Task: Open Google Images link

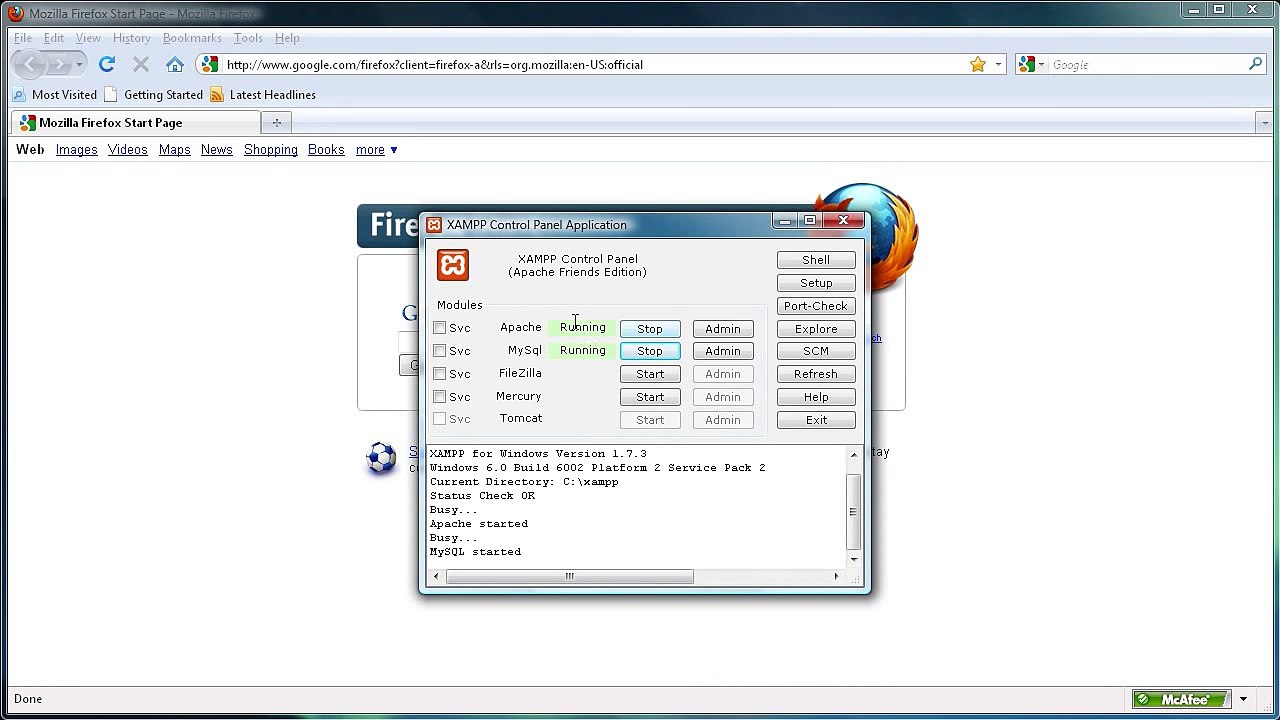Action: pyautogui.click(x=77, y=150)
